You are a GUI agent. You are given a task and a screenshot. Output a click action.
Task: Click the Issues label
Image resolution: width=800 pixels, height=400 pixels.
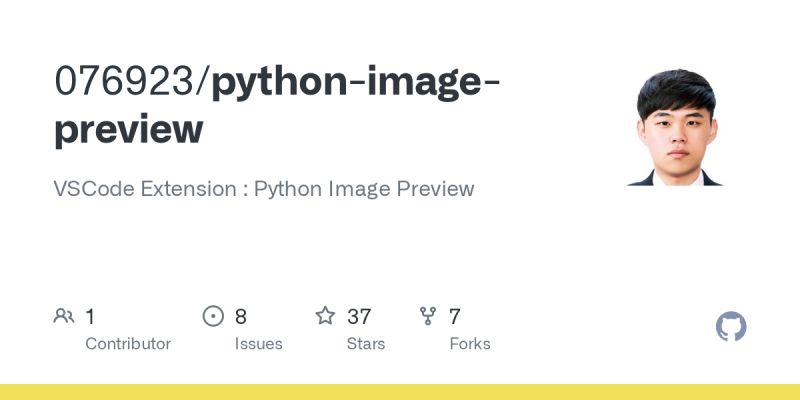[x=258, y=344]
